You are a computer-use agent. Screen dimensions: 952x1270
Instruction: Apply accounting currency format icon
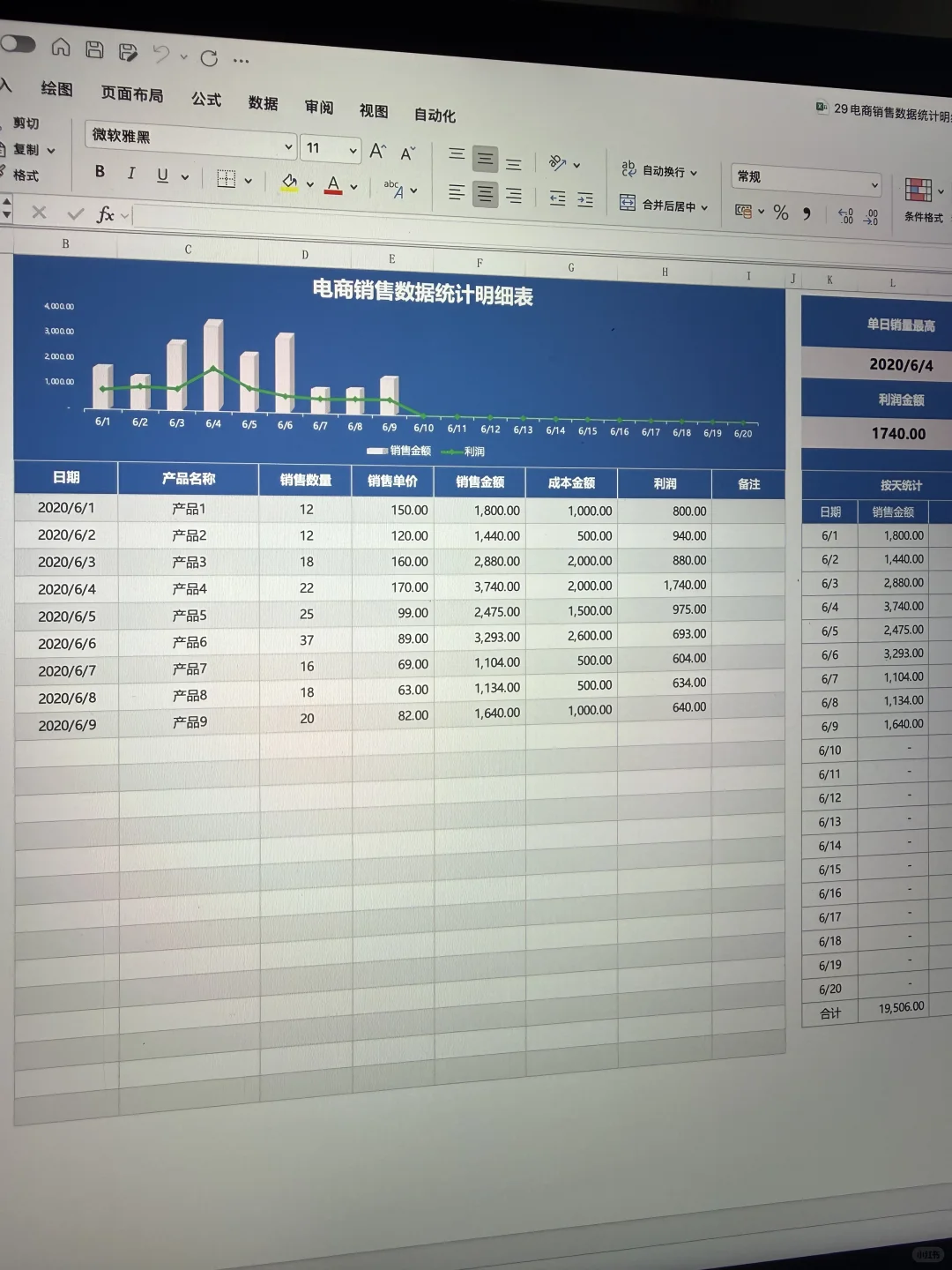(x=744, y=211)
